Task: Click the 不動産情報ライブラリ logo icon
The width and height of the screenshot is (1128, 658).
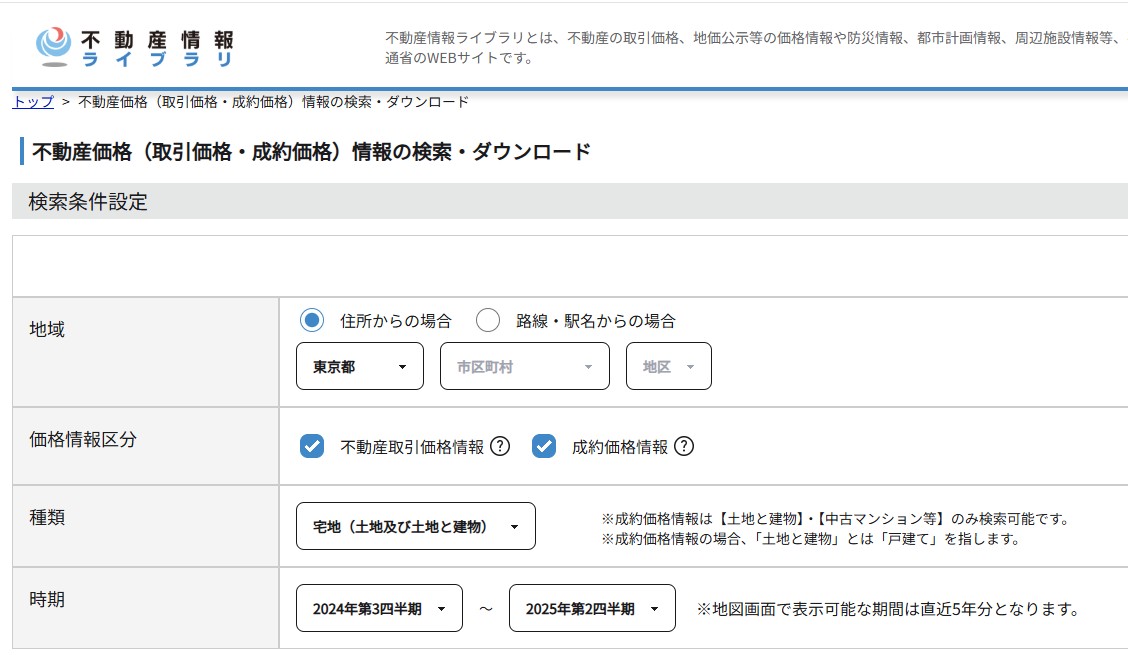Action: tap(54, 46)
